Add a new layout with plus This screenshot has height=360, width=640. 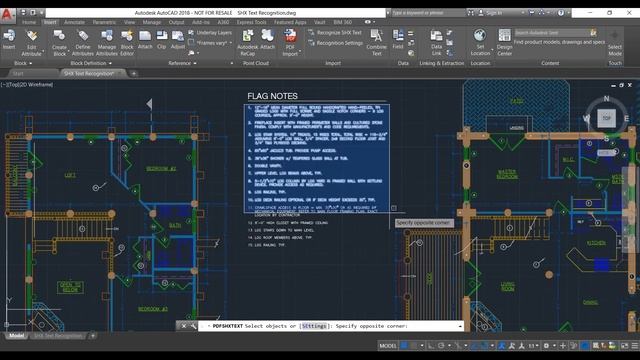[x=93, y=336]
